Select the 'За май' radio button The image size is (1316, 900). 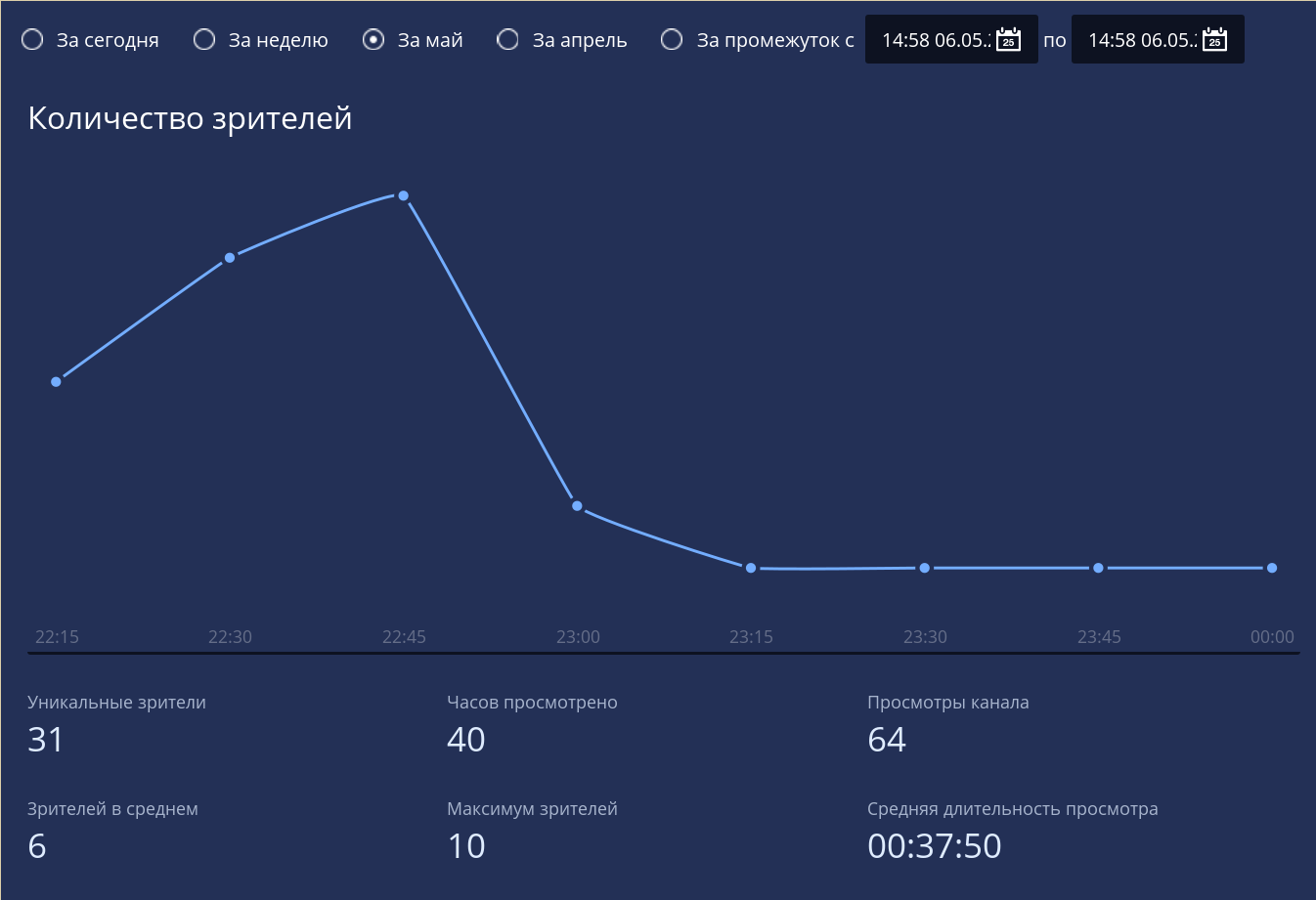pos(373,40)
